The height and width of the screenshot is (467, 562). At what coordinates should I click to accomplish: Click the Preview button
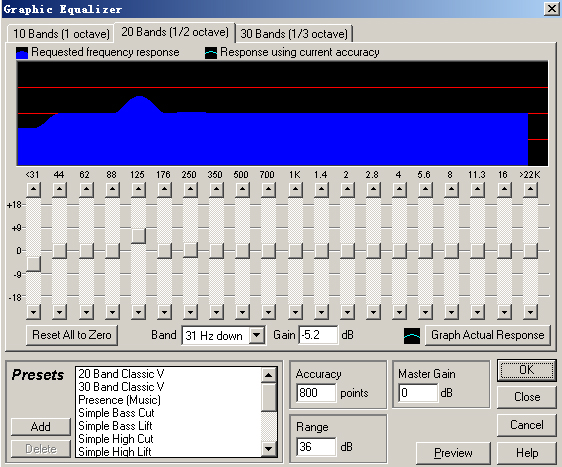click(x=453, y=453)
